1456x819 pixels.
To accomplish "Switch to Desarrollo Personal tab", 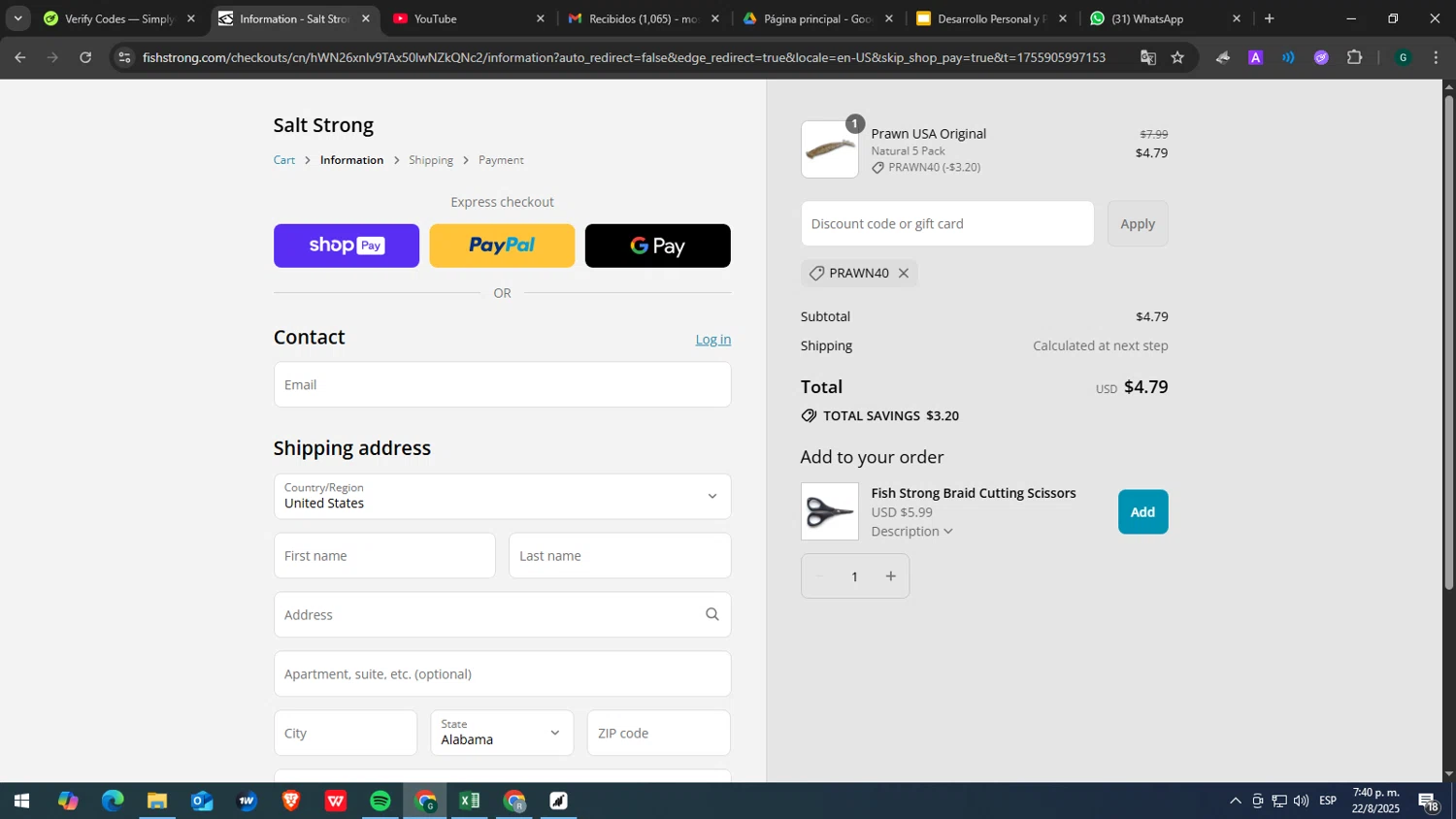I will click(x=992, y=18).
